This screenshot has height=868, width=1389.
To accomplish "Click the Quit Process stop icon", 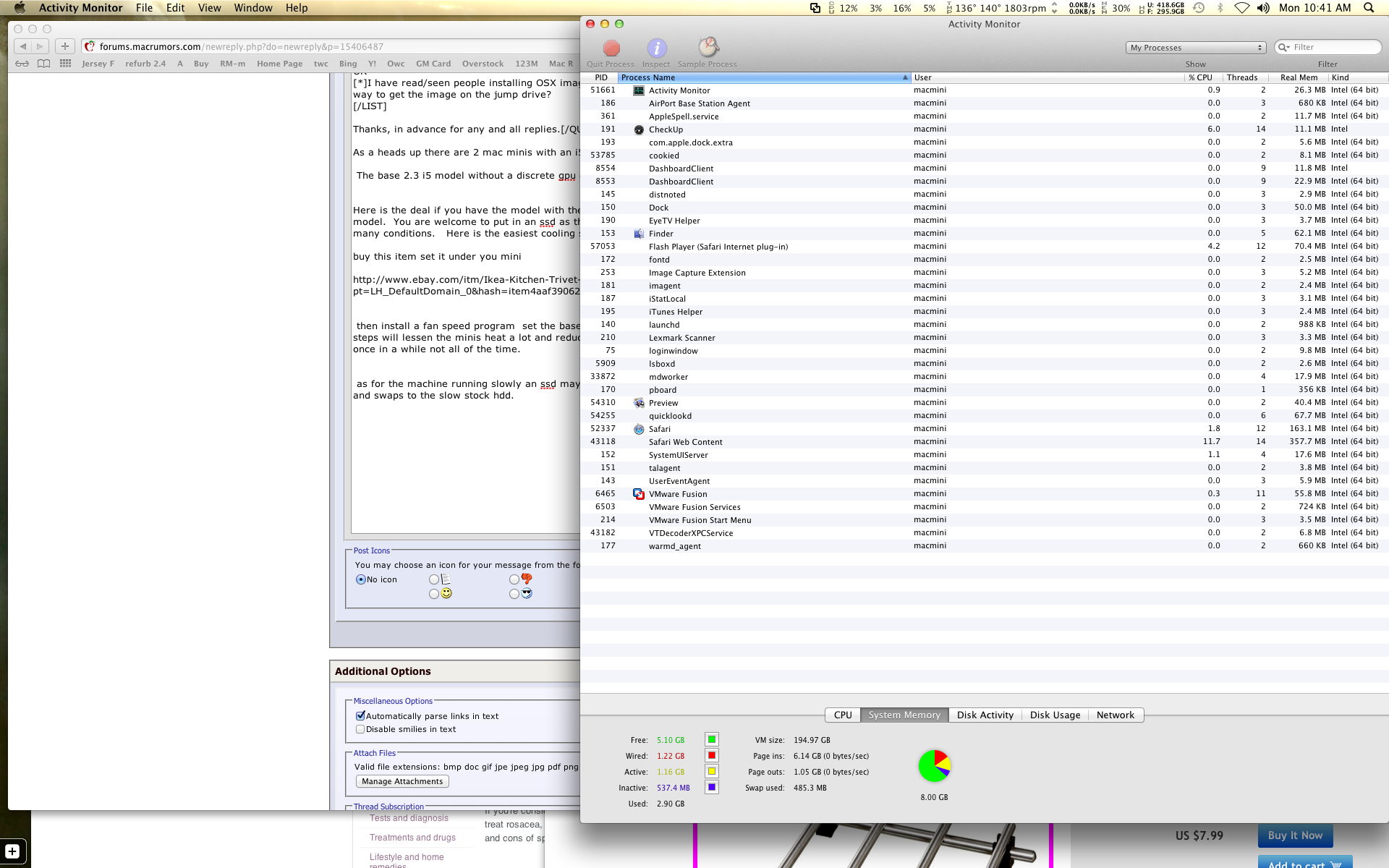I will pos(611,48).
